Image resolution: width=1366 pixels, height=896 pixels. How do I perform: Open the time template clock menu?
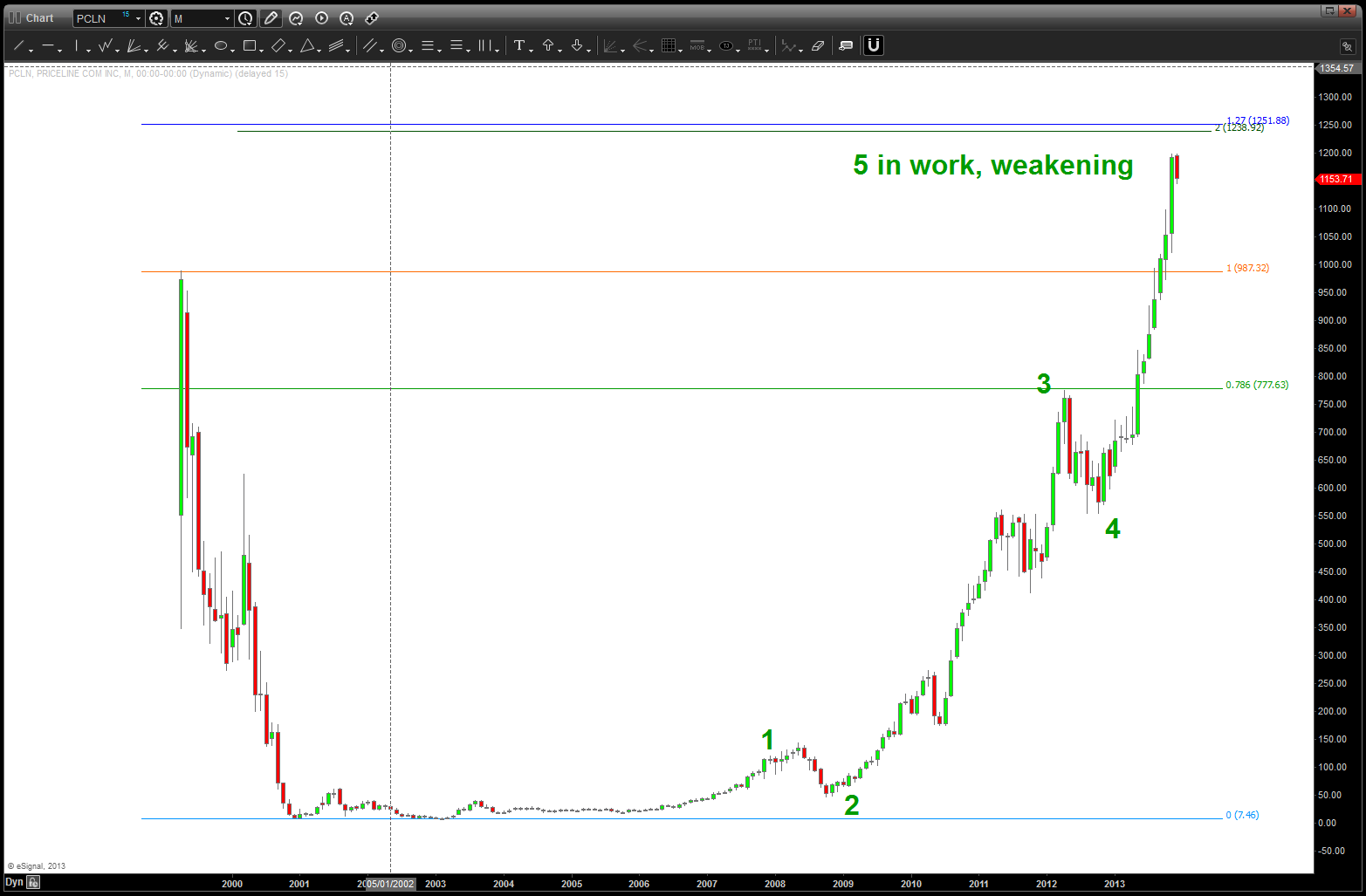click(x=246, y=18)
